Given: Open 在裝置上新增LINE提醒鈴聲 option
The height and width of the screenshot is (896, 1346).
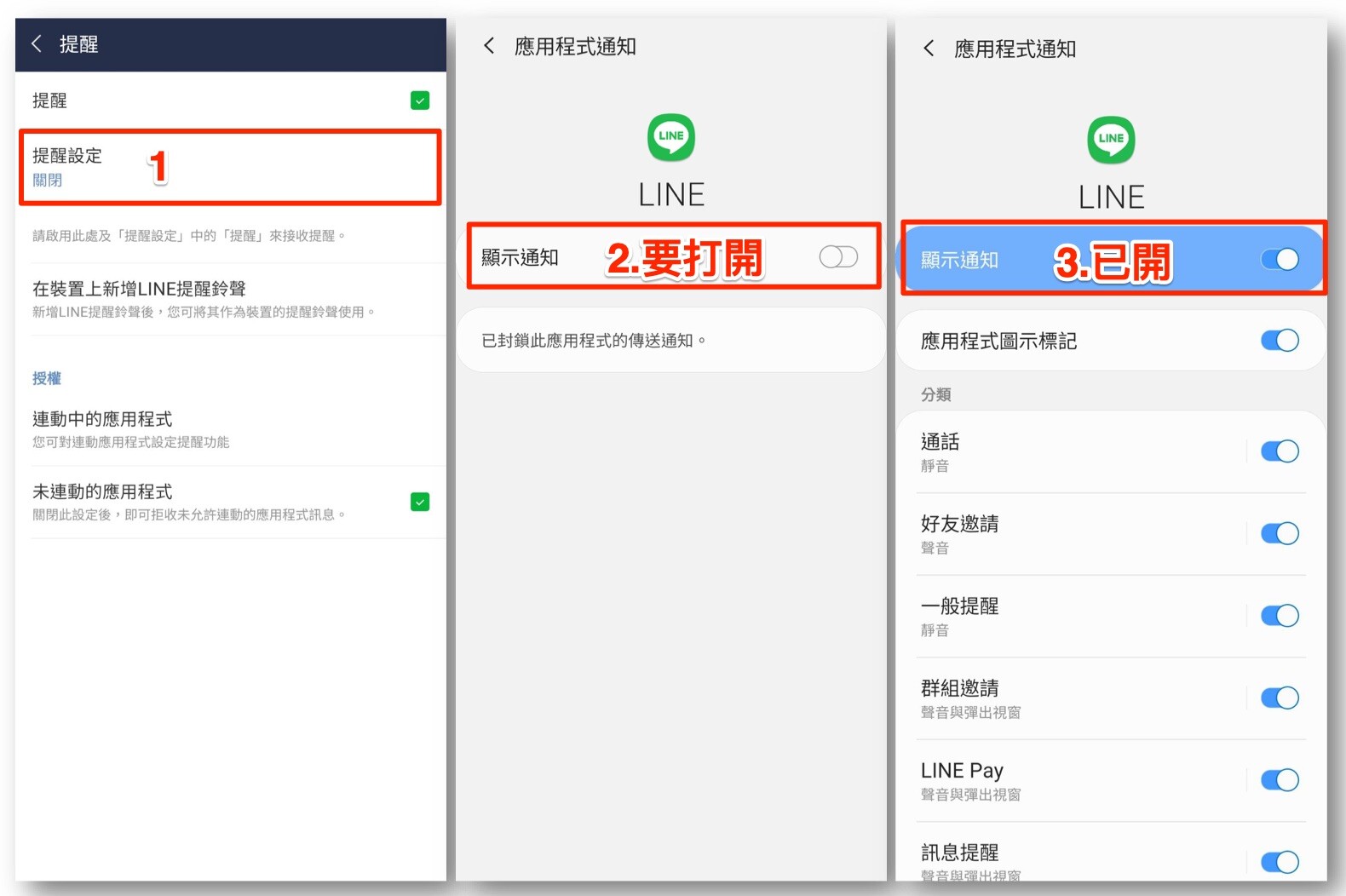Looking at the screenshot, I should click(230, 299).
